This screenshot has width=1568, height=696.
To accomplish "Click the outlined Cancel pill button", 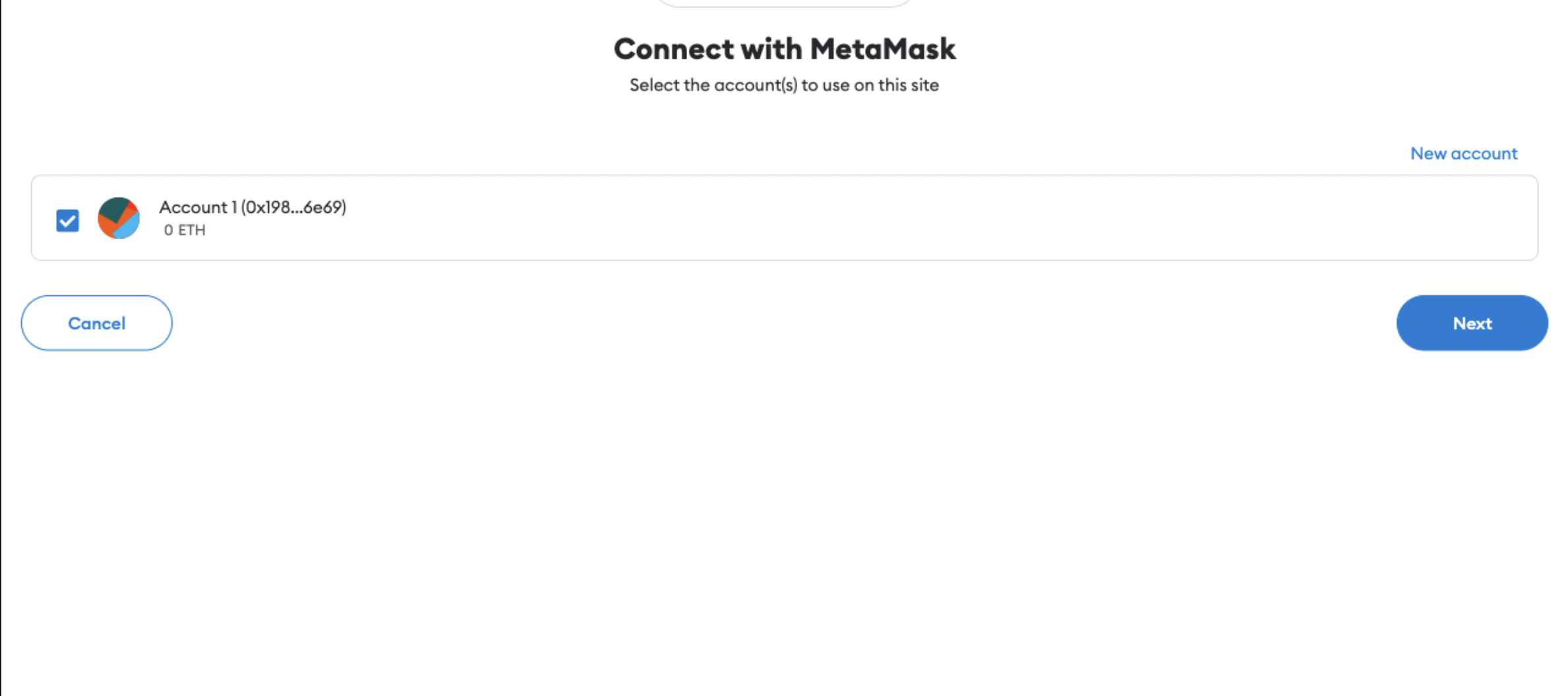I will [97, 323].
